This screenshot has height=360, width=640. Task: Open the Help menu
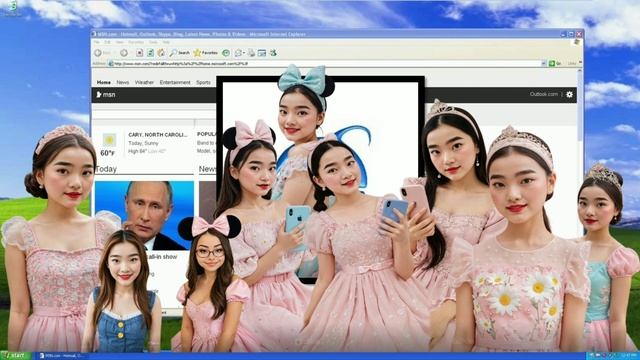click(x=166, y=42)
